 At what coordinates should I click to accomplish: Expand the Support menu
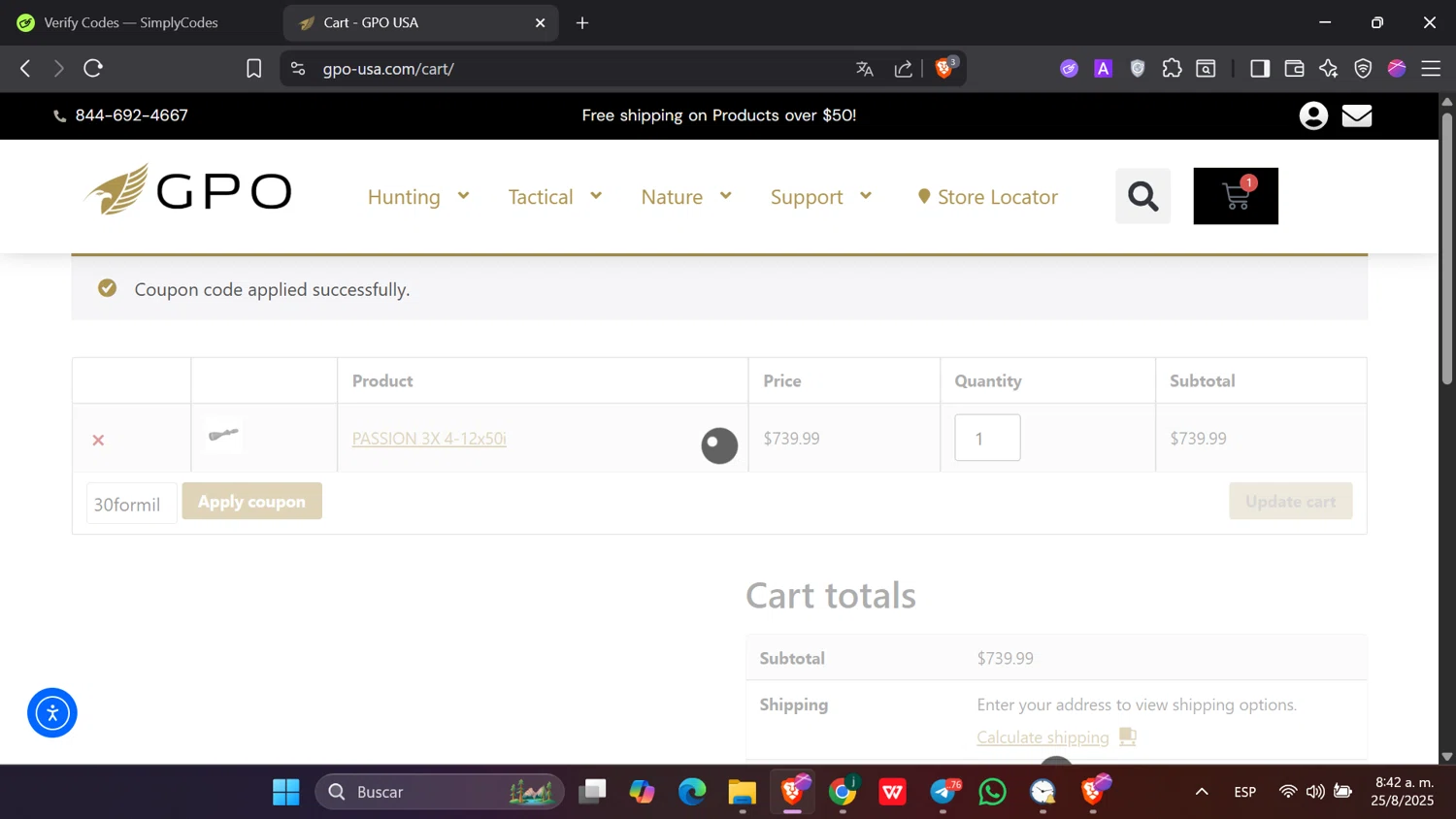821,196
